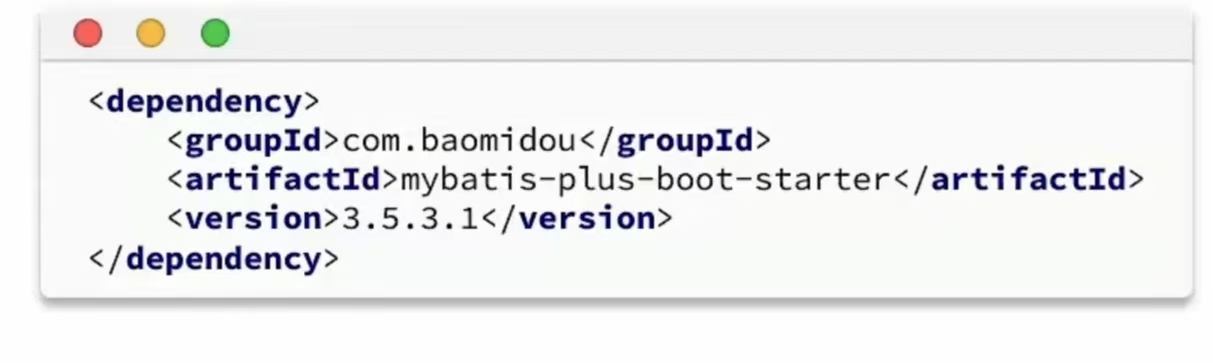Click the opening artifactId tag
This screenshot has width=1213, height=363.
pyautogui.click(x=284, y=180)
